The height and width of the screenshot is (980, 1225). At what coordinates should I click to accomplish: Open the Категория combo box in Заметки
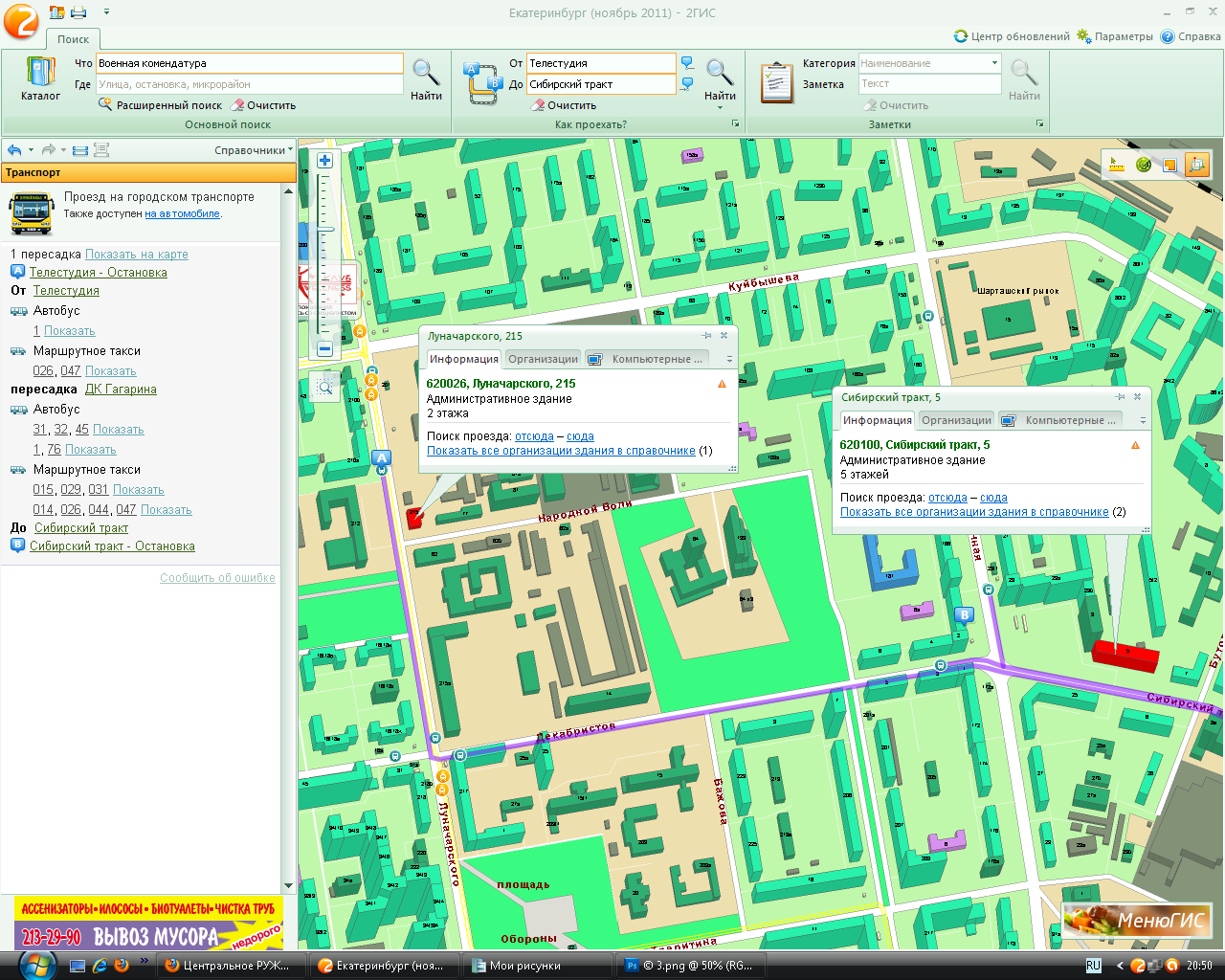pos(994,63)
